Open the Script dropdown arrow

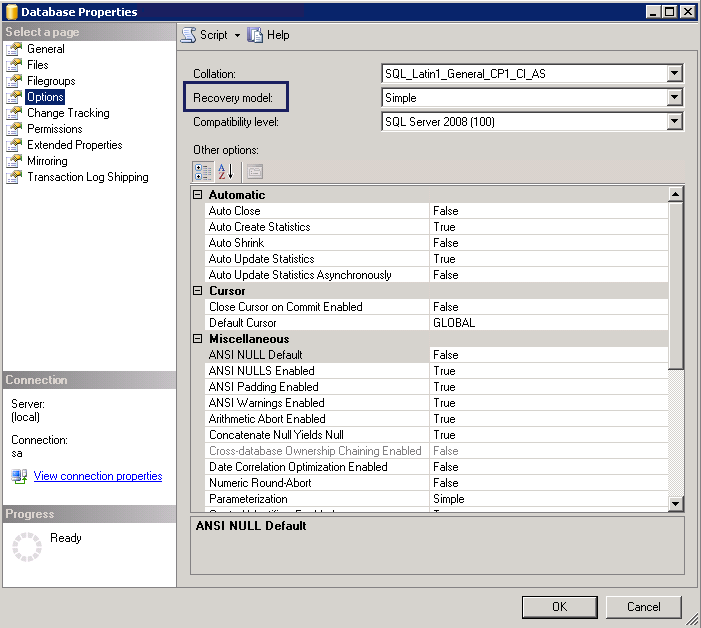(x=237, y=35)
